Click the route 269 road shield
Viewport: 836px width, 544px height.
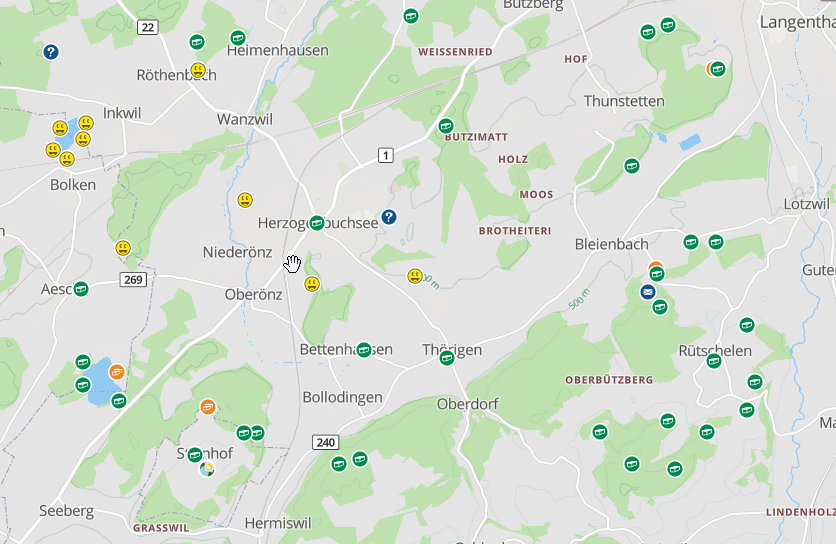(133, 279)
